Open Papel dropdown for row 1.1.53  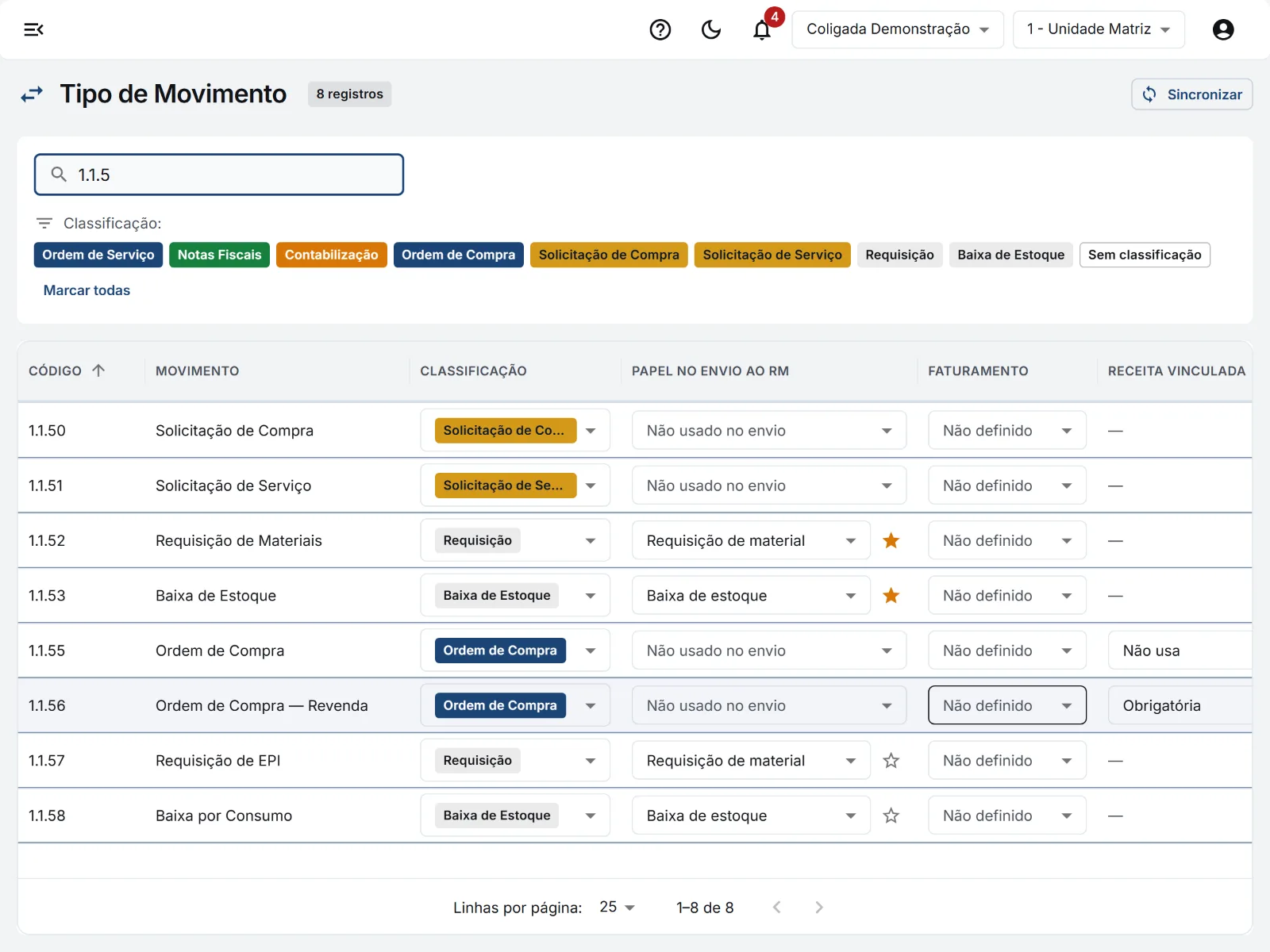(751, 595)
